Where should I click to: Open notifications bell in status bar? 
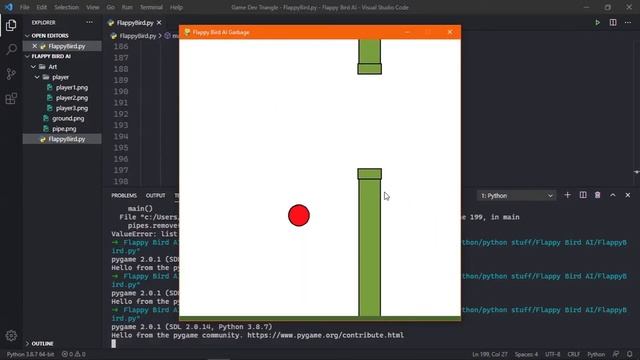[x=629, y=354]
